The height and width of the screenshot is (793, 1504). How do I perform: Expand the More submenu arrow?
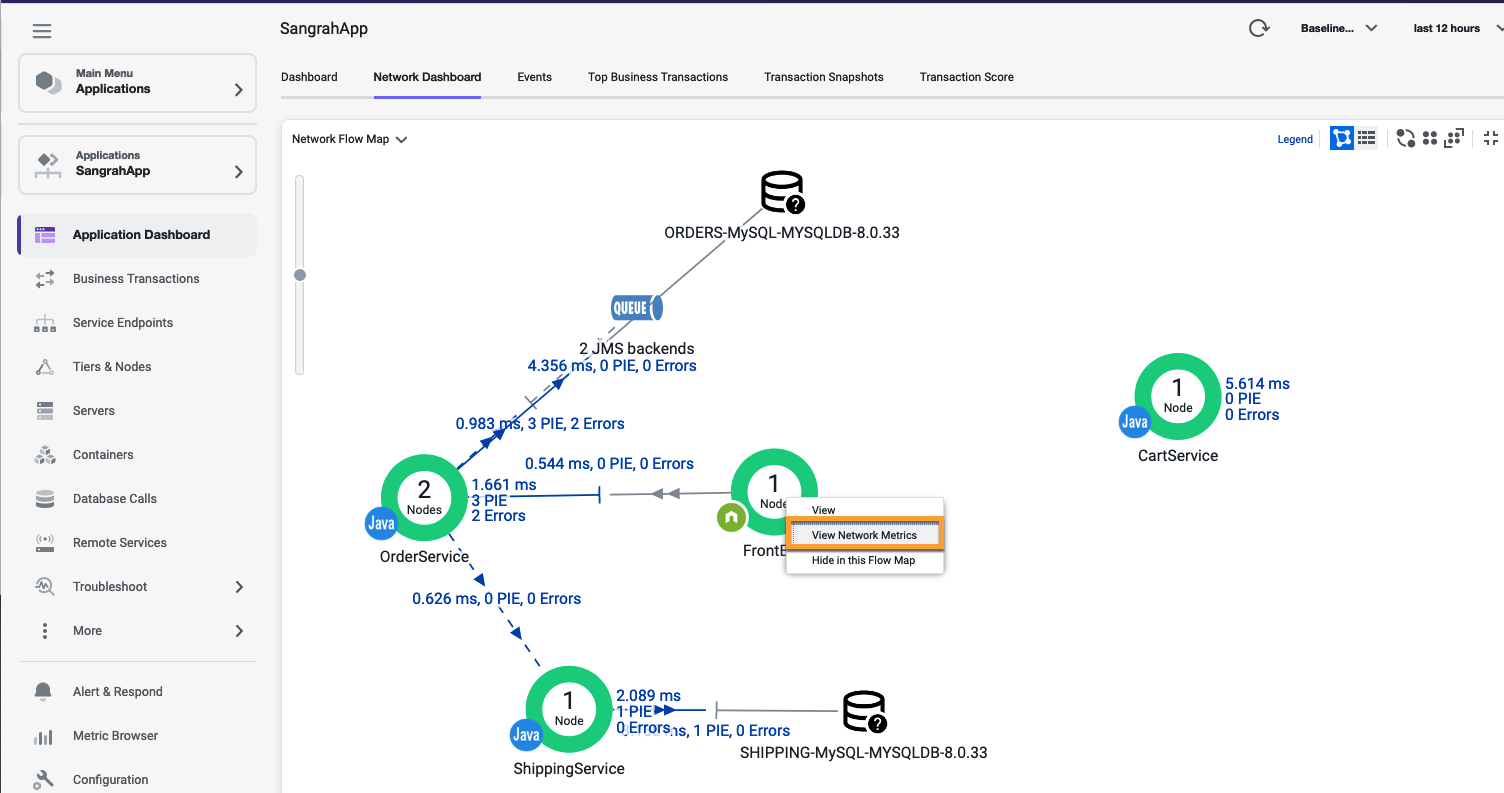[x=239, y=631]
